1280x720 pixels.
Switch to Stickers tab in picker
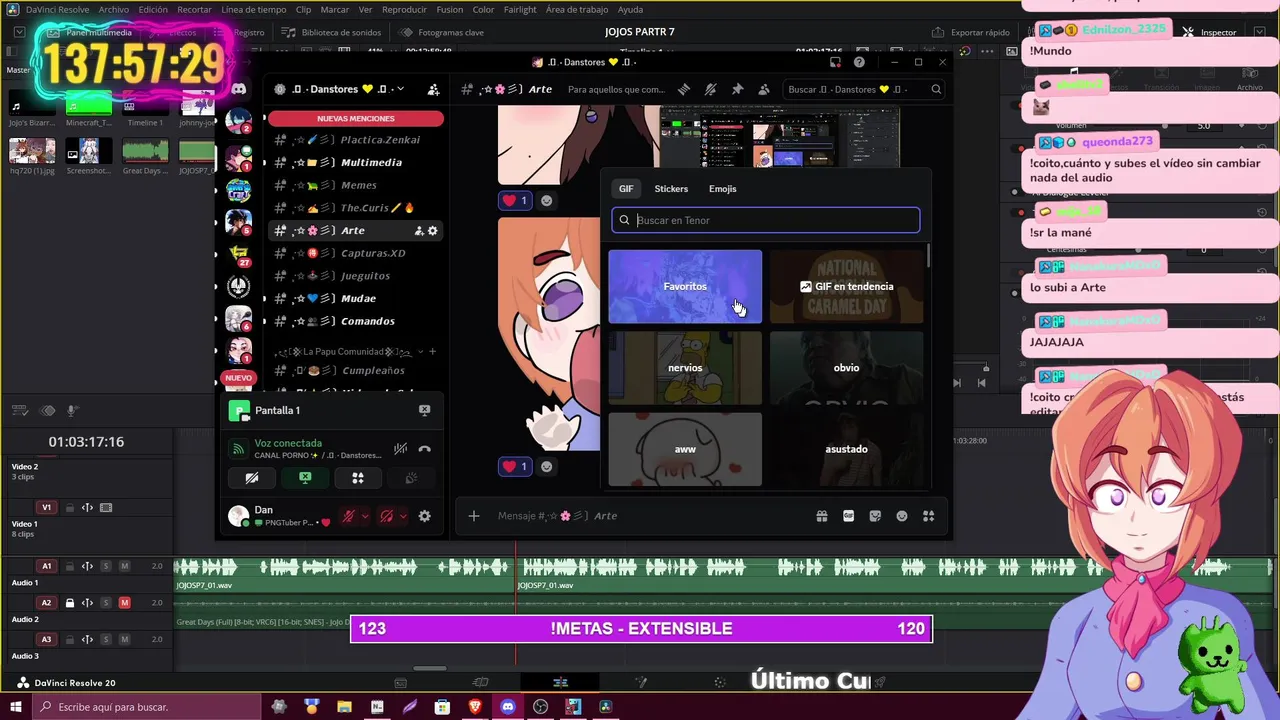671,189
